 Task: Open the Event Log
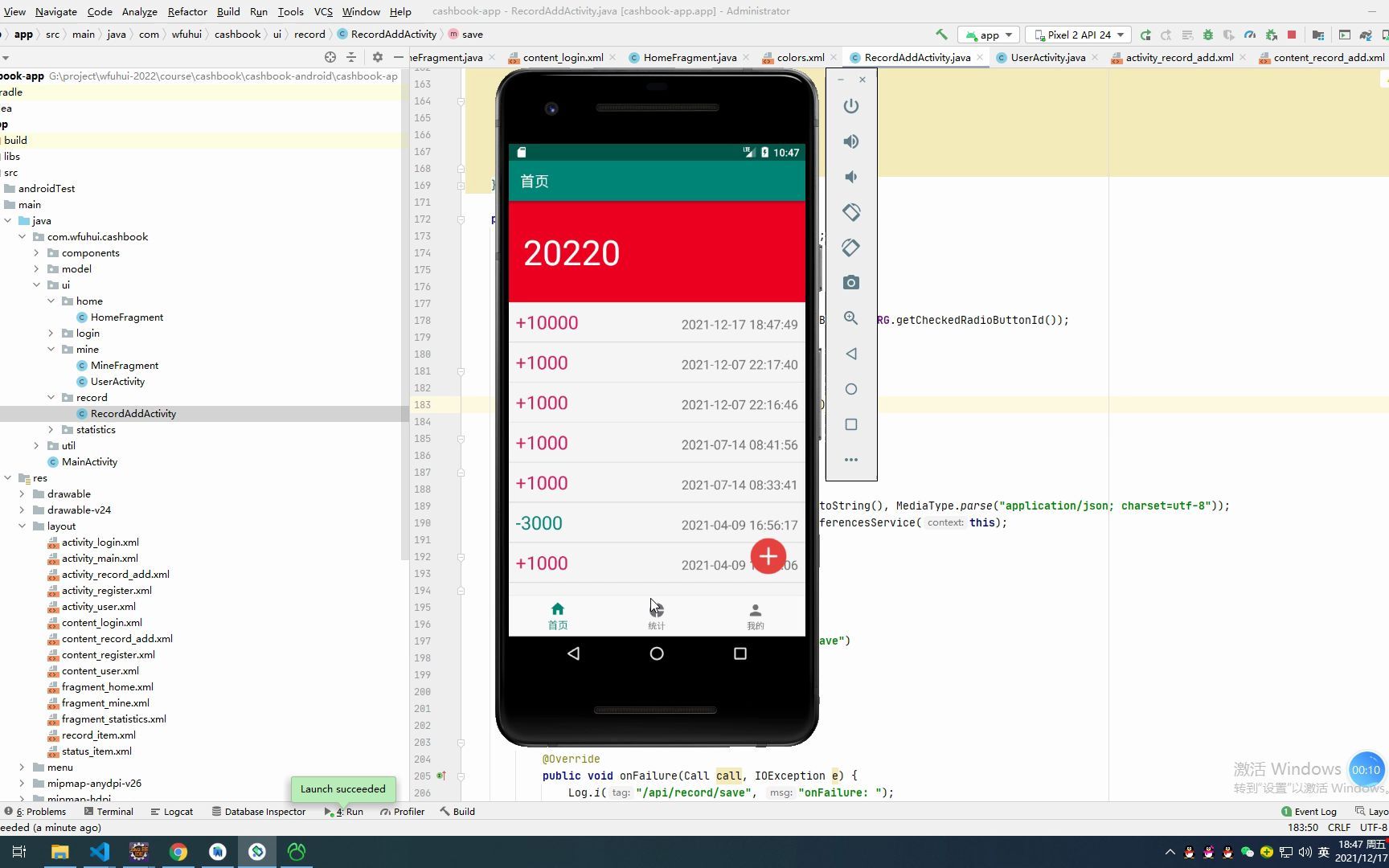1309,812
